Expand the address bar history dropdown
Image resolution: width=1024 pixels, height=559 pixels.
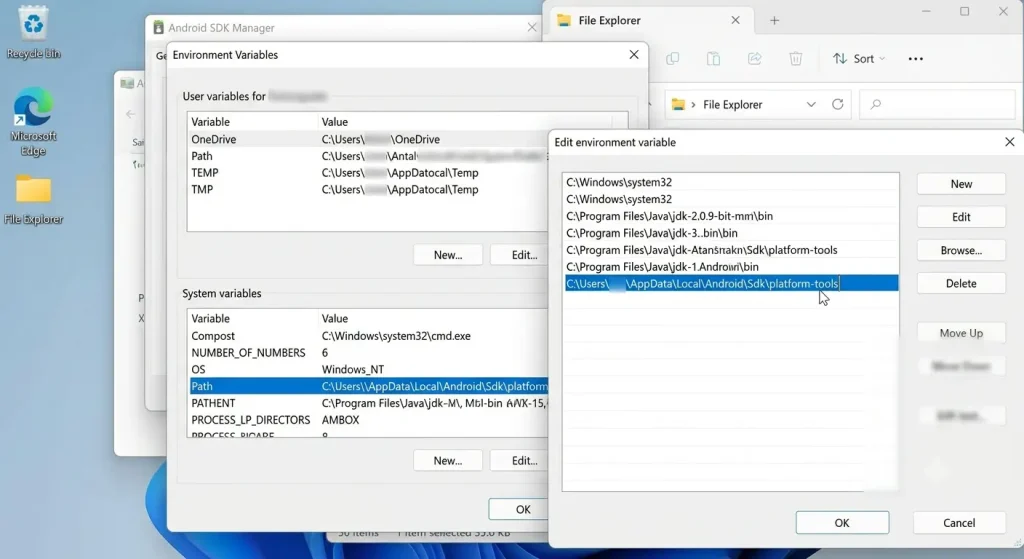point(811,104)
